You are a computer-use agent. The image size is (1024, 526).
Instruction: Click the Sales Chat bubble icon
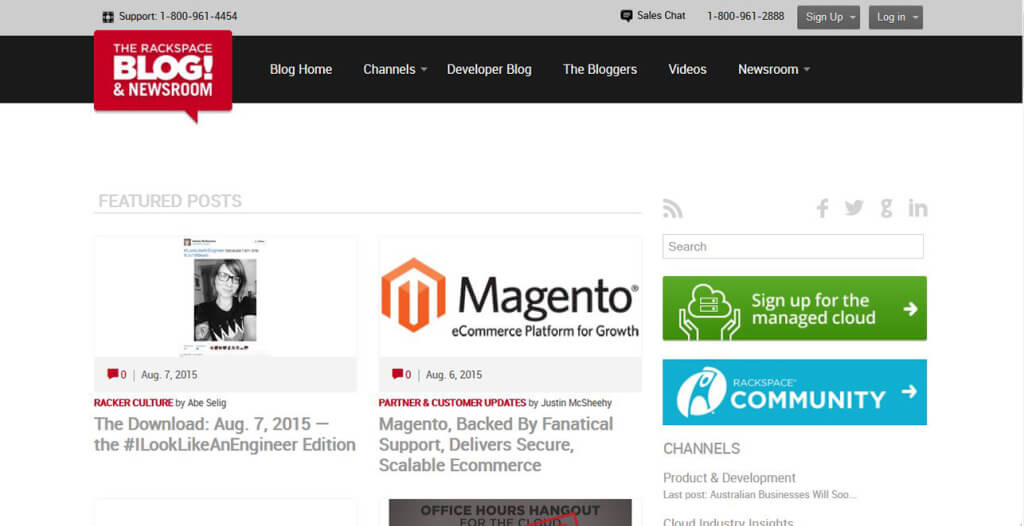point(626,16)
